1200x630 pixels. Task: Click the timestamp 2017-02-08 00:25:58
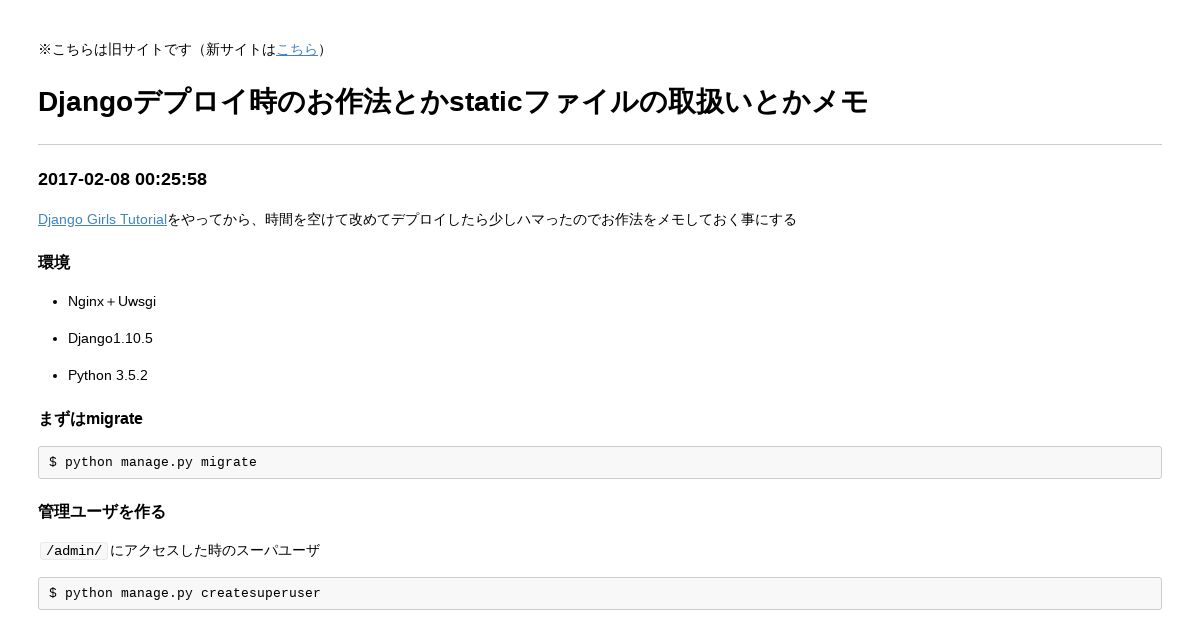[122, 179]
